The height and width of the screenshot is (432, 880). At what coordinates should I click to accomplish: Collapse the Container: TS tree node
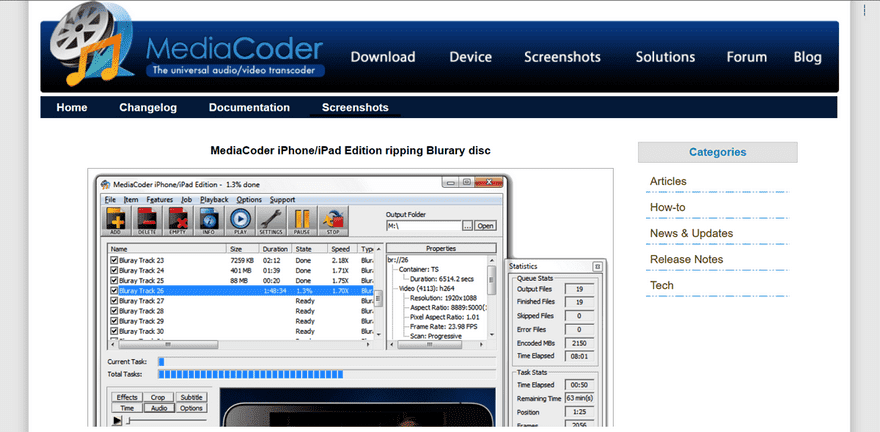[419, 269]
